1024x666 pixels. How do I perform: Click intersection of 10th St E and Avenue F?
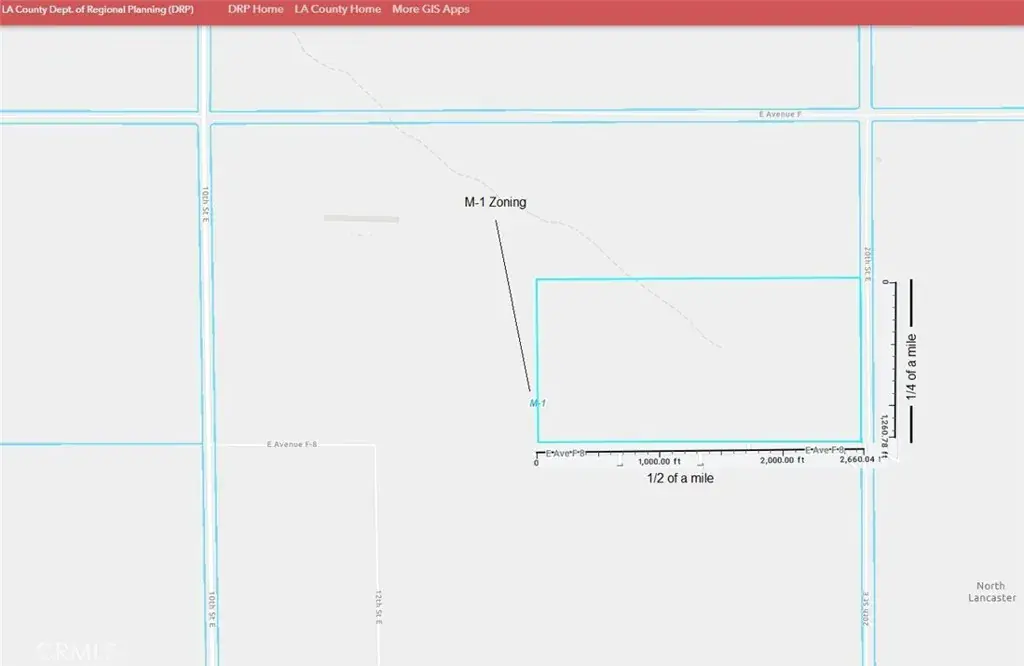point(204,117)
